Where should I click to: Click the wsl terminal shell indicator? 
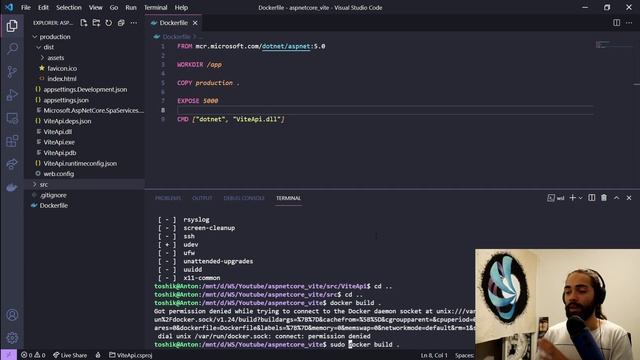pos(556,198)
